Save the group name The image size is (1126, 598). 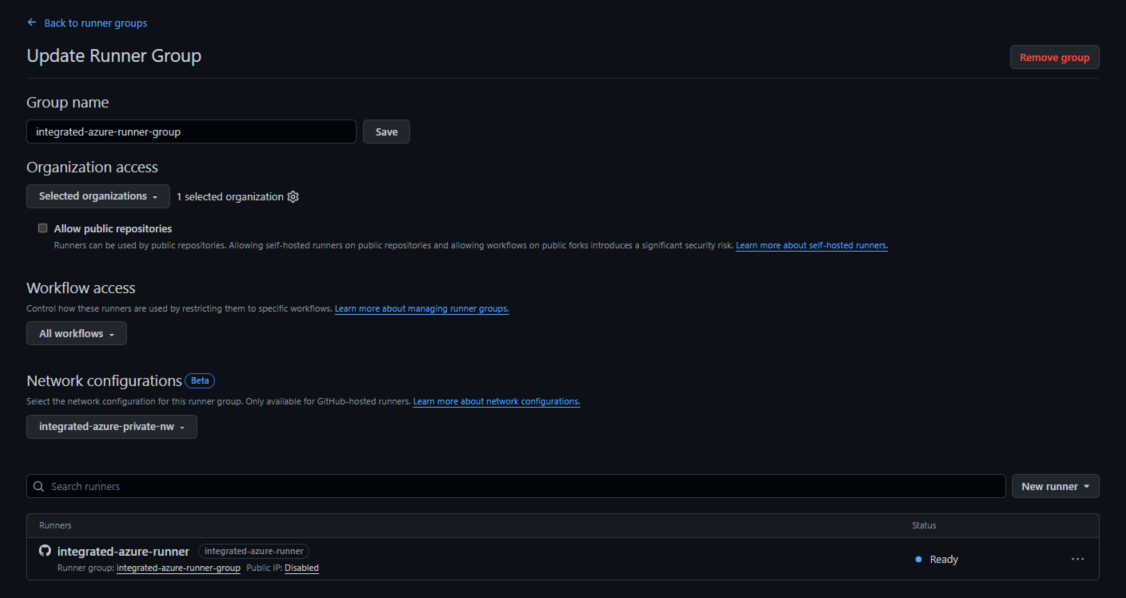tap(386, 131)
